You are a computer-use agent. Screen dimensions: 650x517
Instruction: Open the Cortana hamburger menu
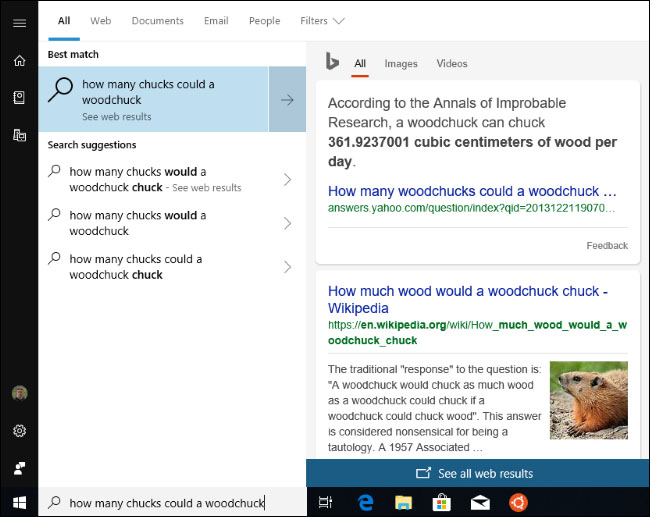(x=19, y=23)
